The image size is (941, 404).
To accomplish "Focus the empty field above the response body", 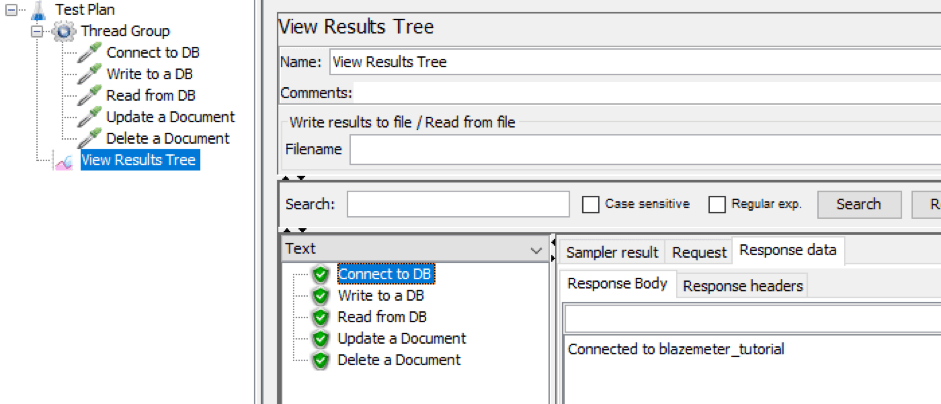I will click(x=753, y=319).
